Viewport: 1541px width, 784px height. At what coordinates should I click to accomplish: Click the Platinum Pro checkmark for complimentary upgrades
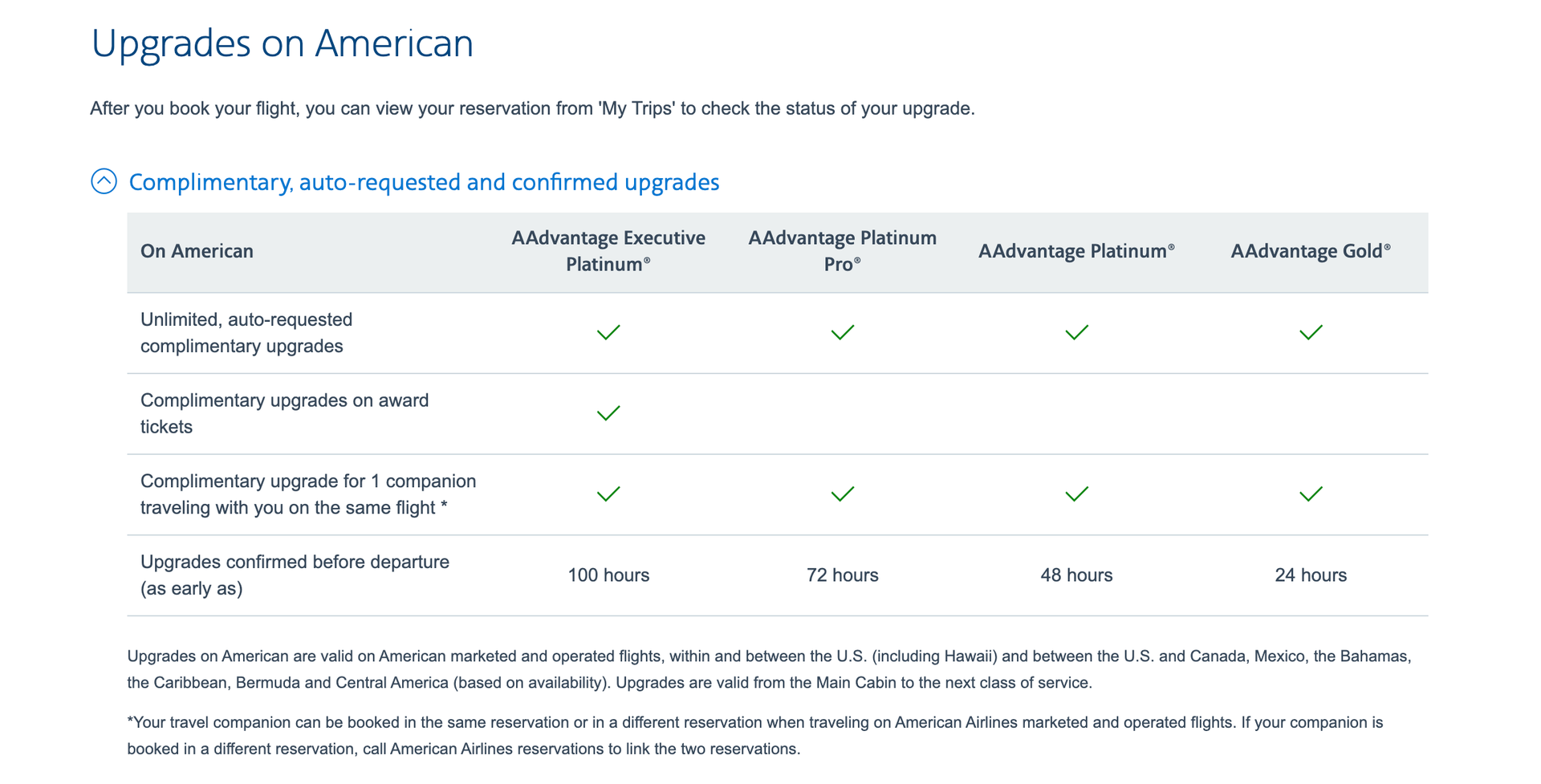coord(843,332)
